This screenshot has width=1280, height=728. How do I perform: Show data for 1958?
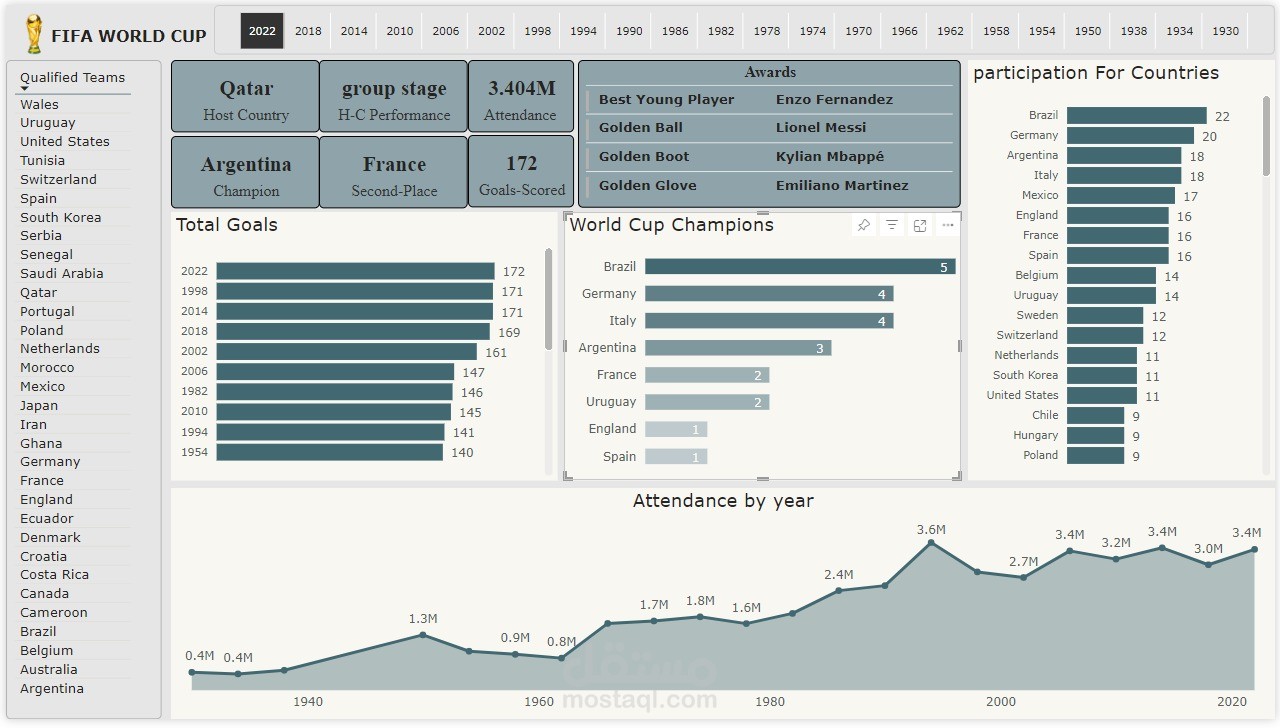tap(996, 31)
